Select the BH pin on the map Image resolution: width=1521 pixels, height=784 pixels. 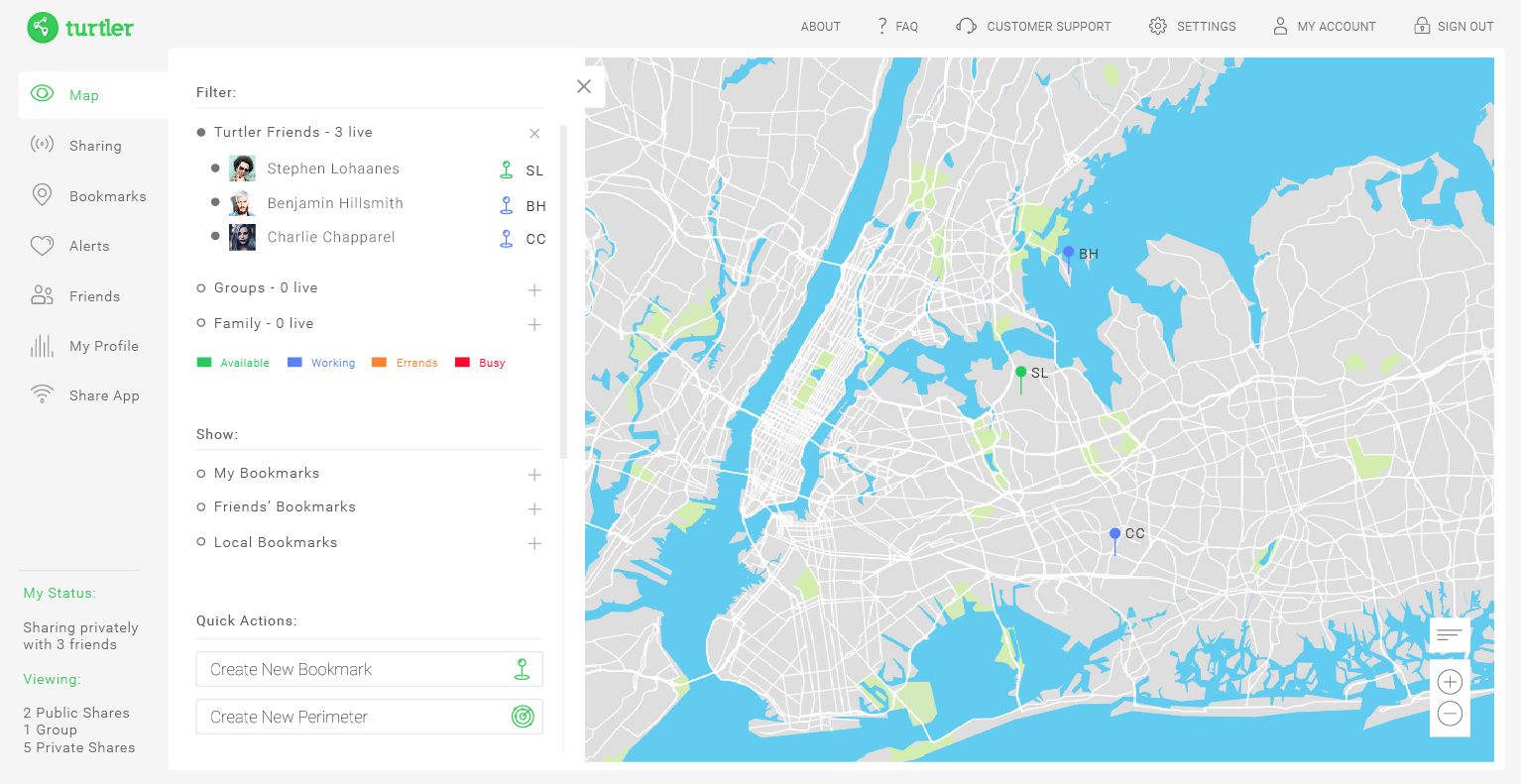pos(1069,258)
